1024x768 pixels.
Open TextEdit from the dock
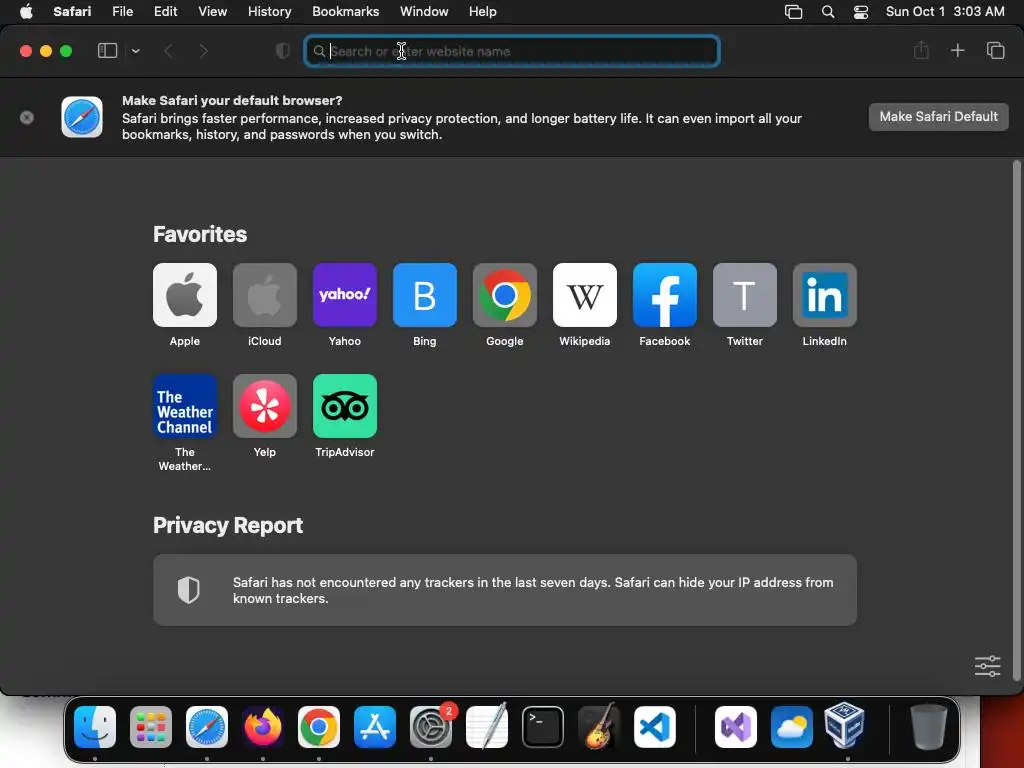[x=487, y=726]
